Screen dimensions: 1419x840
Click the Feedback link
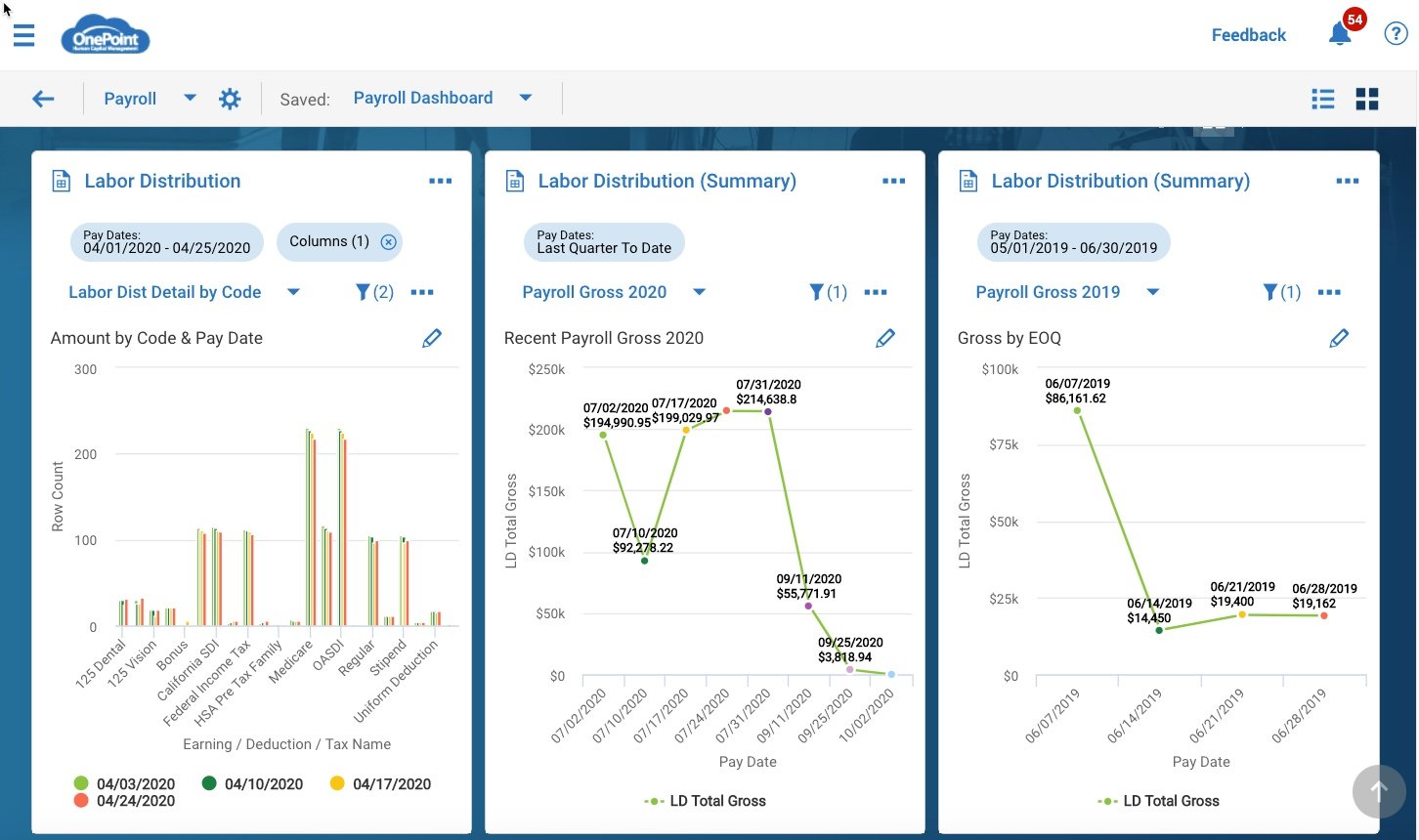1248,35
